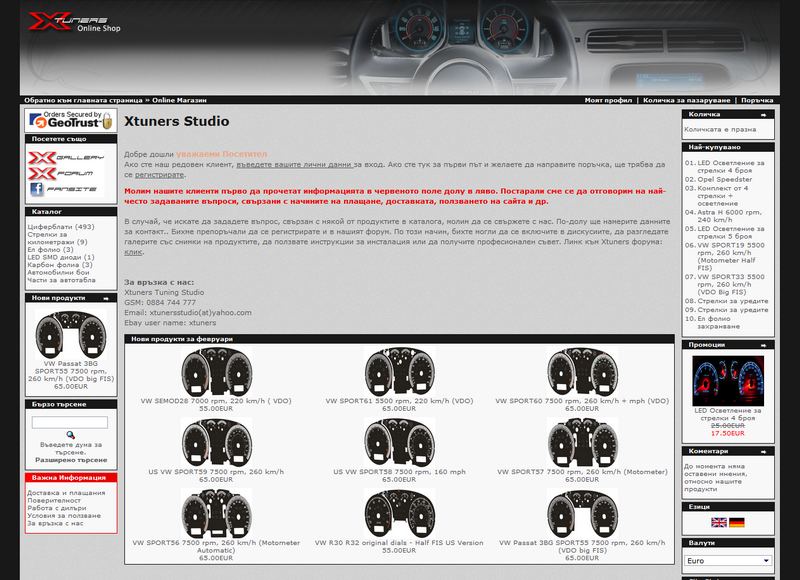Screen dimensions: 800x580
Task: Open bestseller 02 Opel Speedster
Action: [724, 179]
